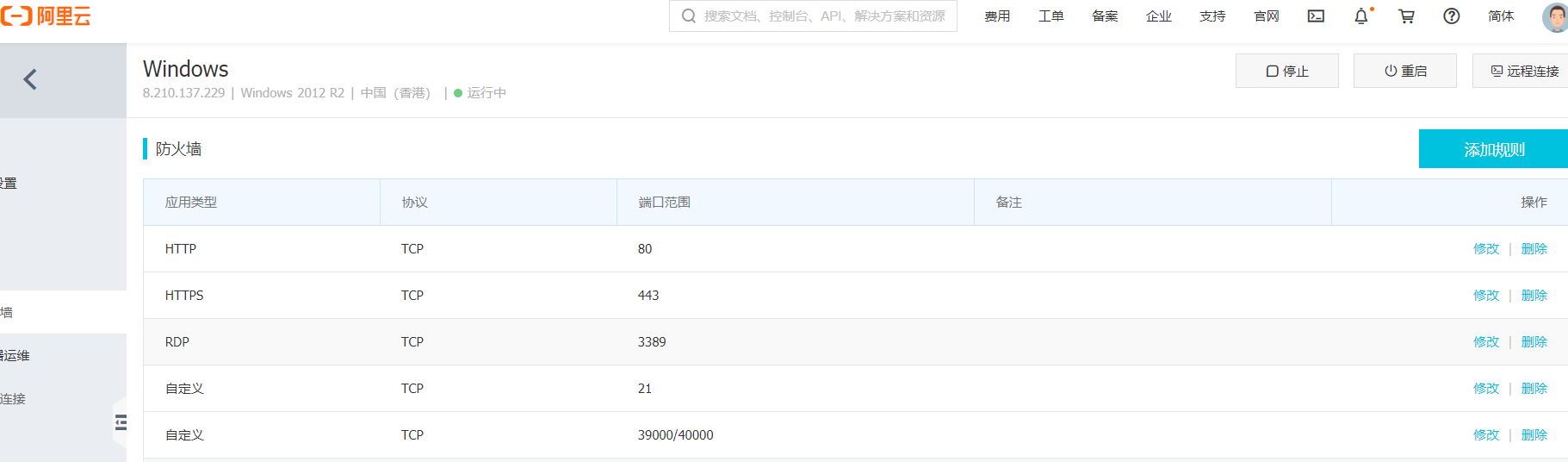Screen dimensions: 1568x462
Task: Click the Alibaba Cloud logo
Action: click(46, 16)
